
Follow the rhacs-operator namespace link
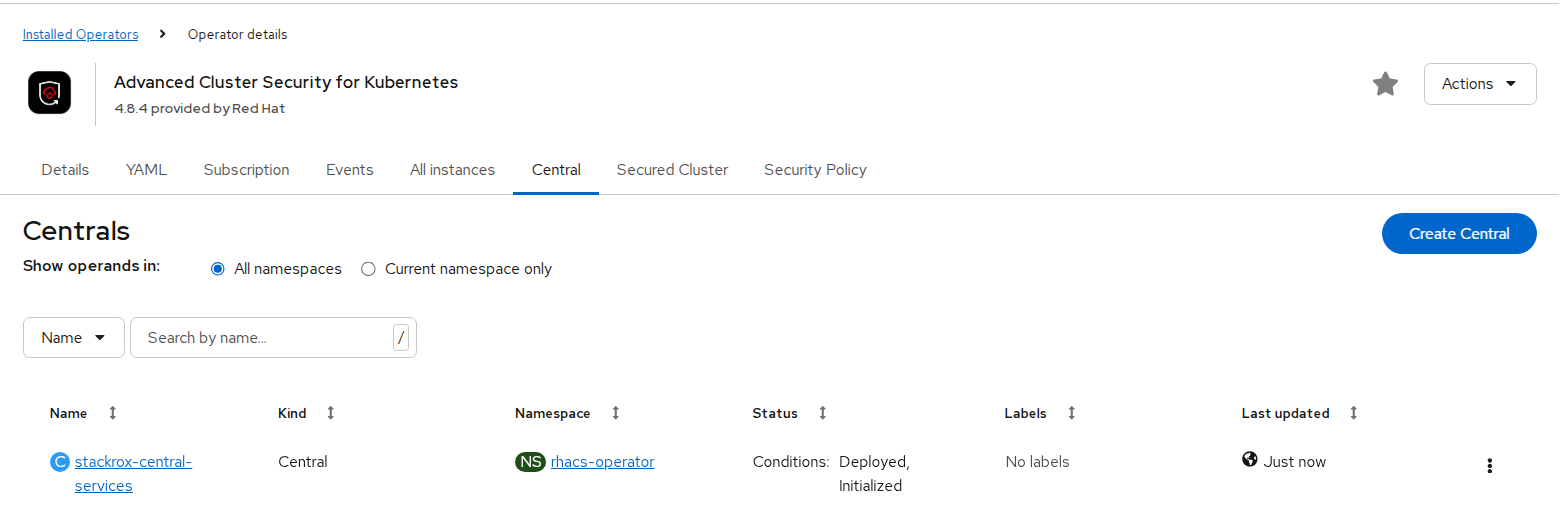coord(602,462)
